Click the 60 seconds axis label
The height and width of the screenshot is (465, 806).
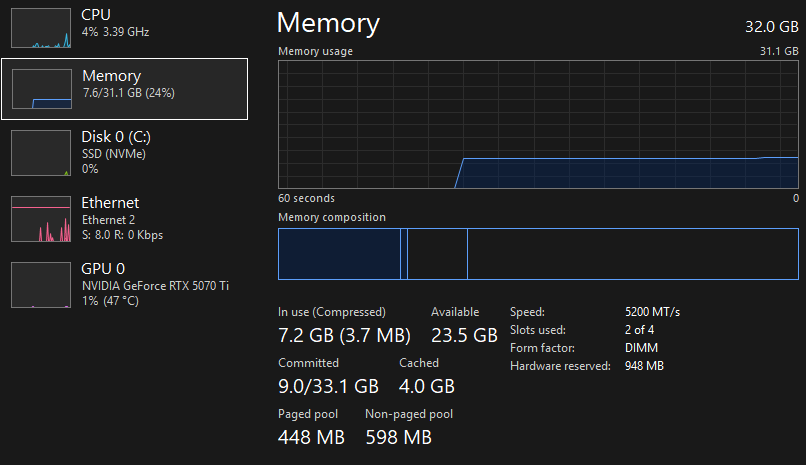(x=306, y=198)
